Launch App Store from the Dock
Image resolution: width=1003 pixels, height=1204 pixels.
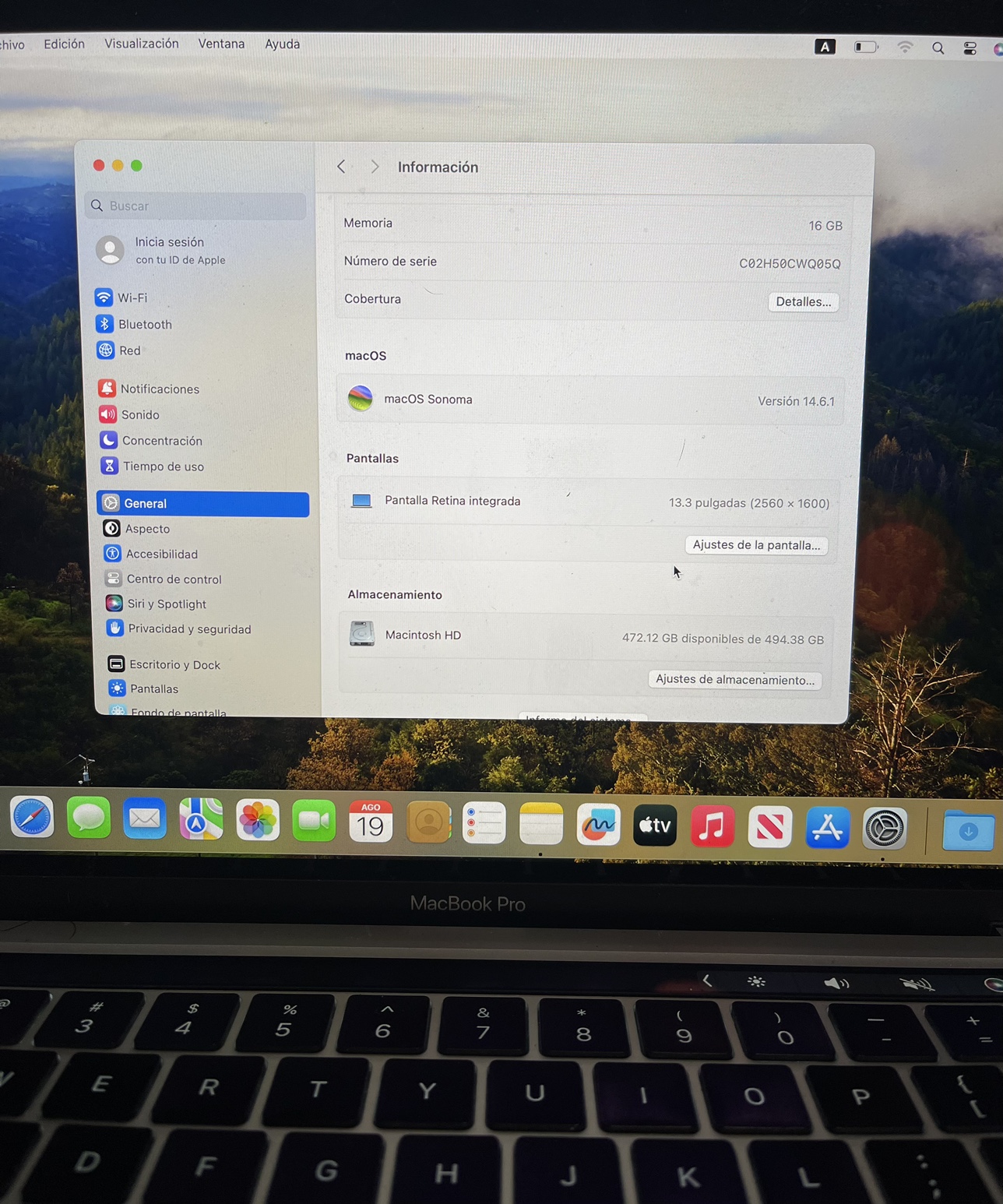(x=827, y=828)
